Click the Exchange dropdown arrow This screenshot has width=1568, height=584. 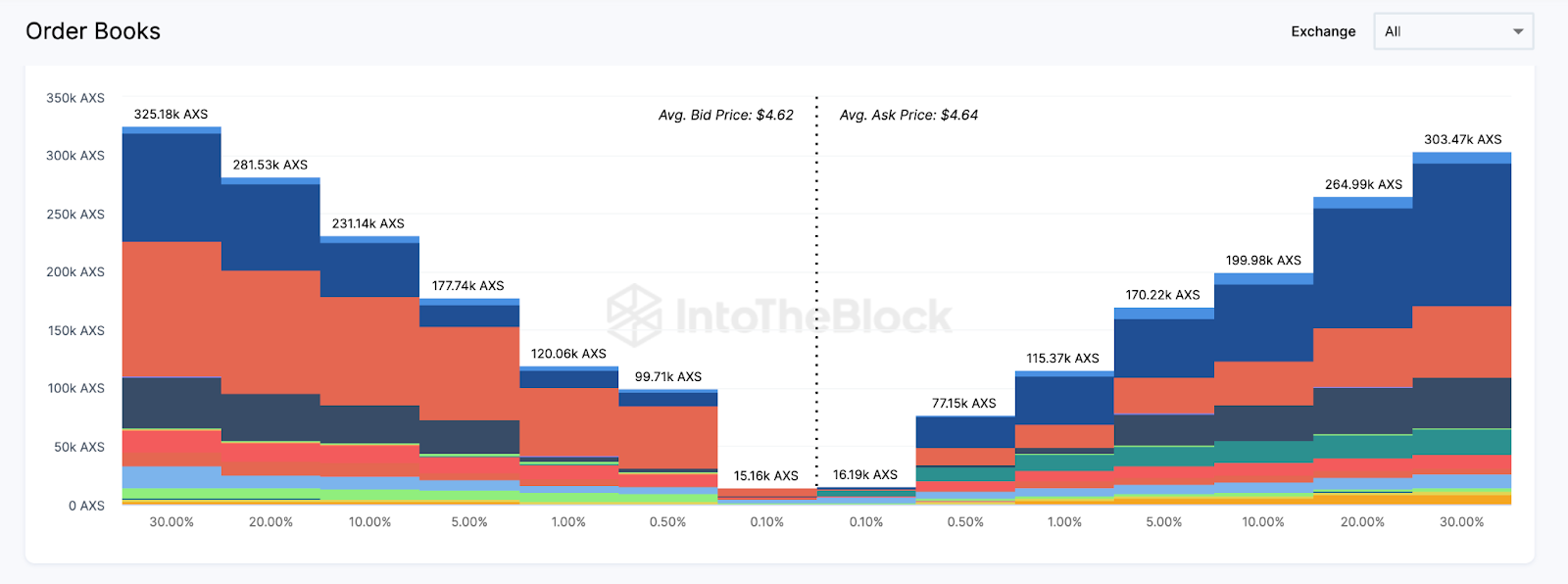point(1518,31)
